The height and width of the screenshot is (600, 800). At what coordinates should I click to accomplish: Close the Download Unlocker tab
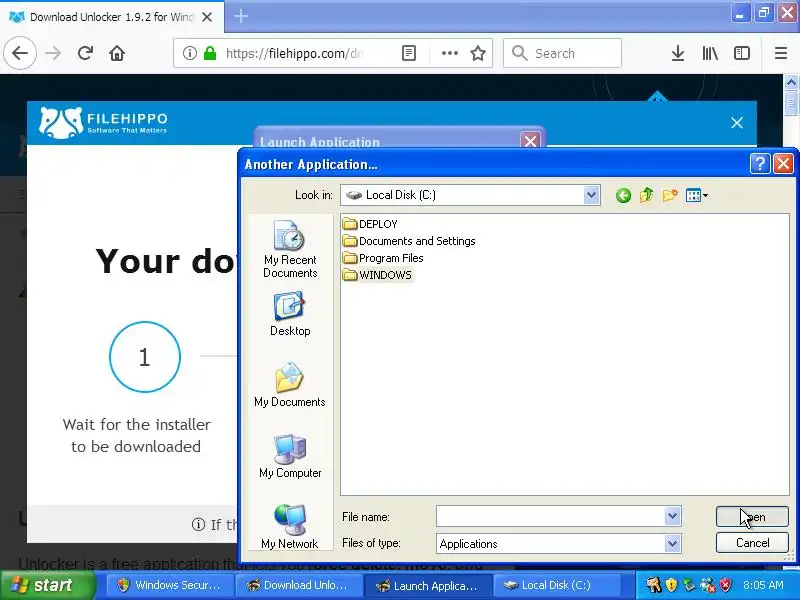(207, 17)
